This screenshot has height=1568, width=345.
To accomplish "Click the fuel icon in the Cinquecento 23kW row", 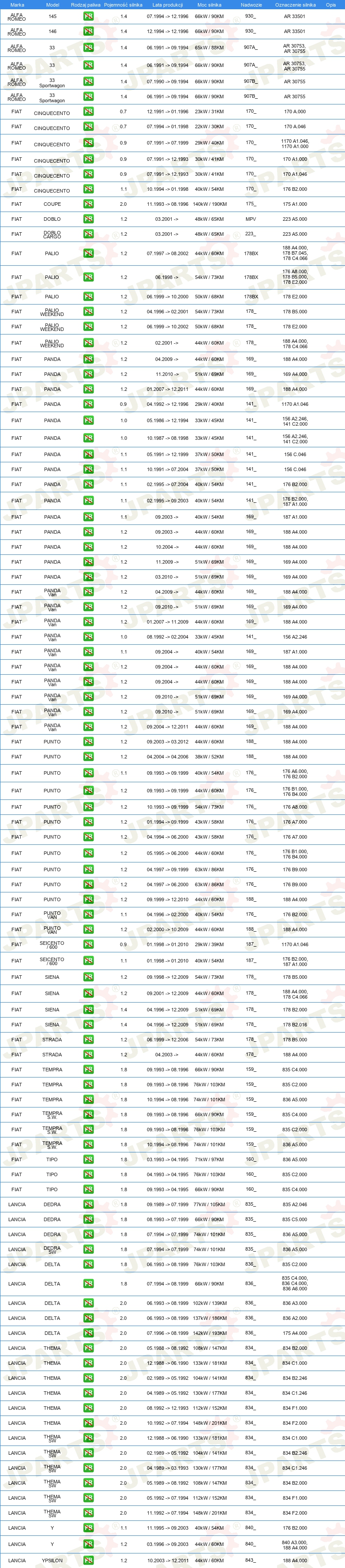I will (88, 111).
